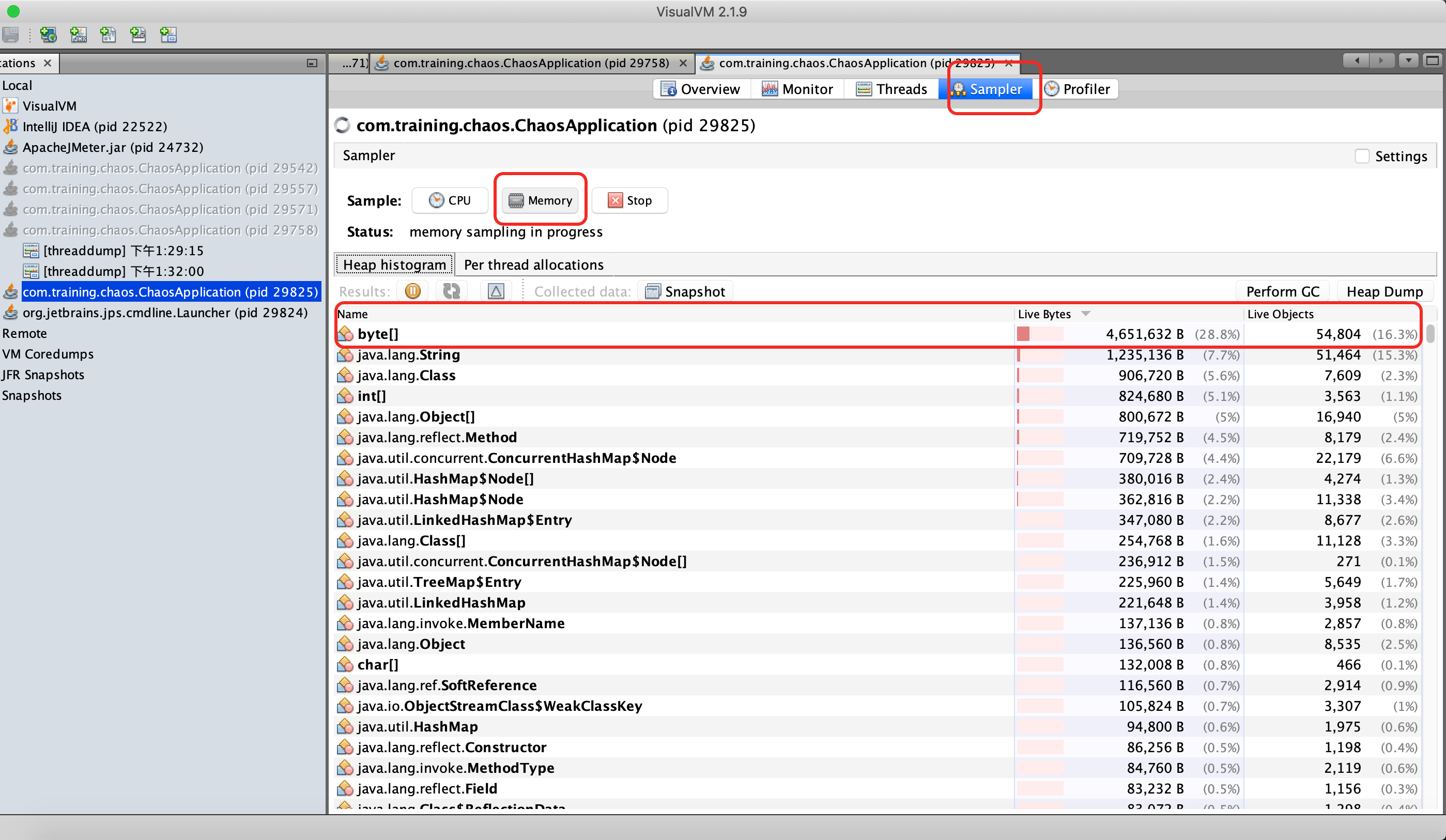
Task: Click the Memory sampling button
Action: point(540,200)
